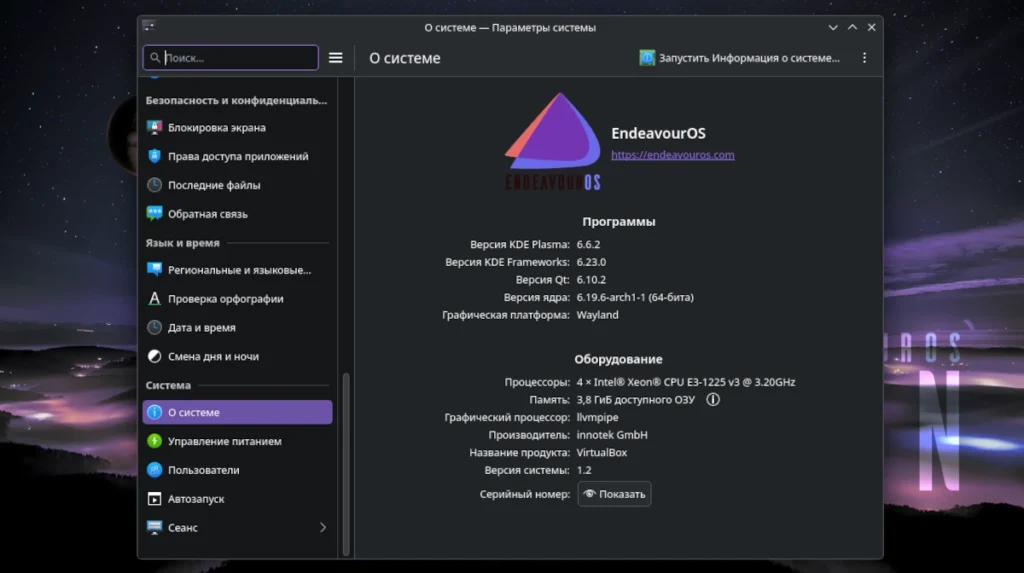The width and height of the screenshot is (1024, 573).
Task: Select the Управление питанием entry
Action: point(237,441)
